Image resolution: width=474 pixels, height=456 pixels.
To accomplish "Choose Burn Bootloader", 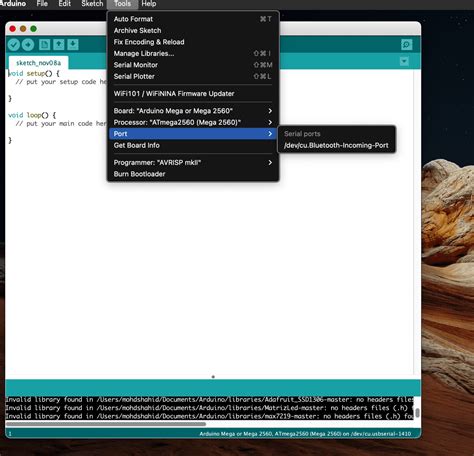I will click(193, 174).
